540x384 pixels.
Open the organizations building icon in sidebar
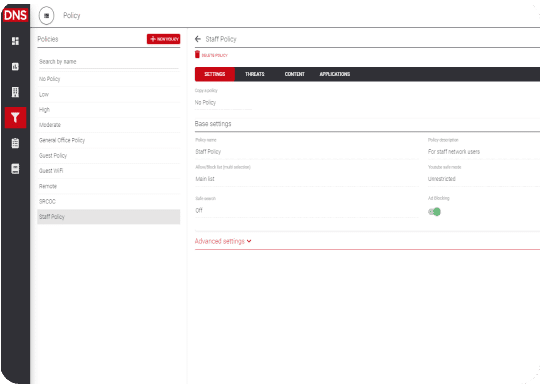tap(15, 92)
